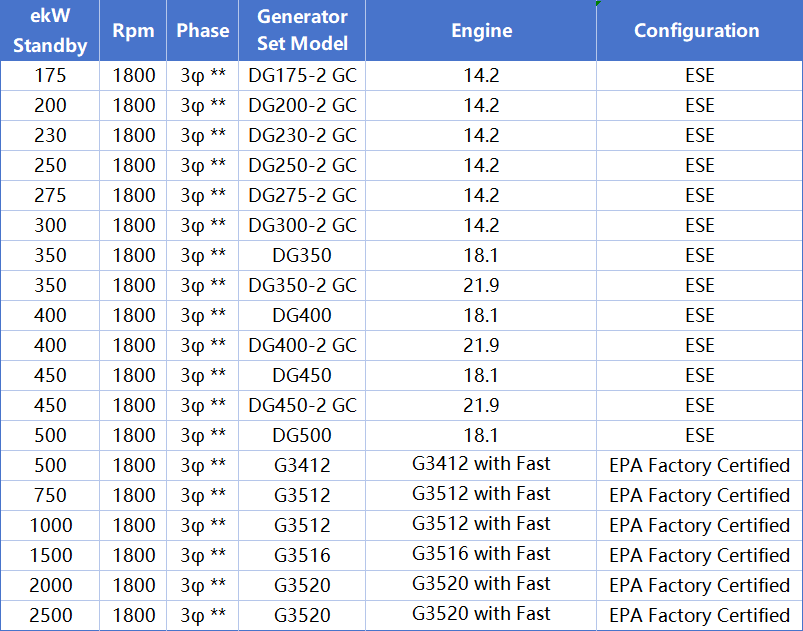
Task: Click the 3φ ** phase cell in the DG400 row
Action: (x=203, y=316)
